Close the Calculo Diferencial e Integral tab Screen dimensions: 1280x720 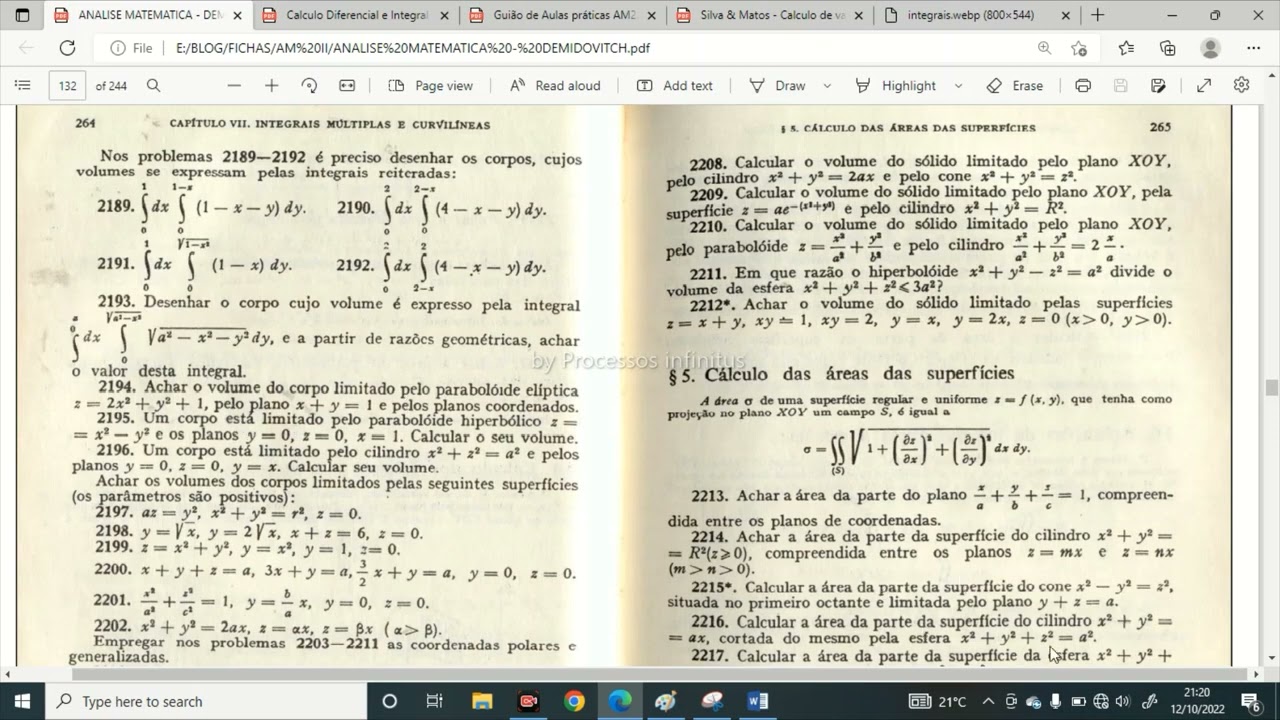444,16
